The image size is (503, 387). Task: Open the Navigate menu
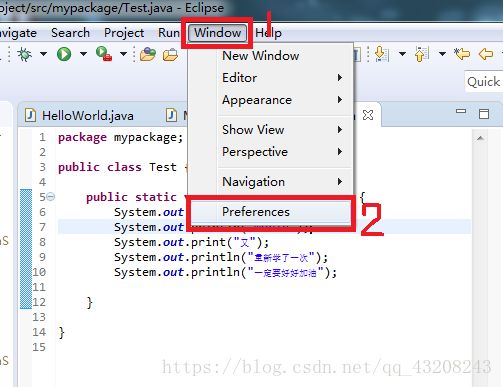pyautogui.click(x=18, y=33)
